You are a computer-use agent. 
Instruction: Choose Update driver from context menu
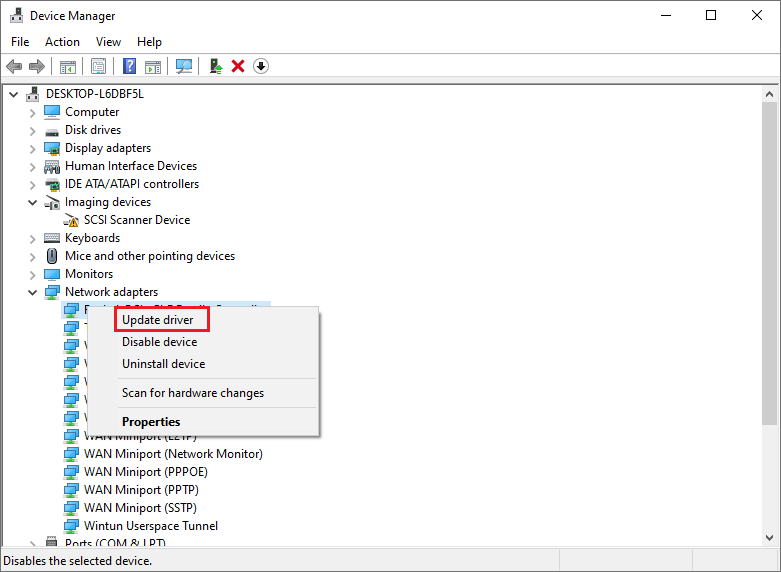point(158,320)
